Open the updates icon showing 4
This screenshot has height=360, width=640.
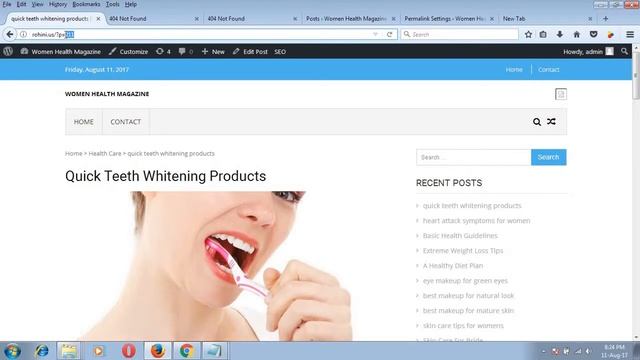pyautogui.click(x=163, y=51)
